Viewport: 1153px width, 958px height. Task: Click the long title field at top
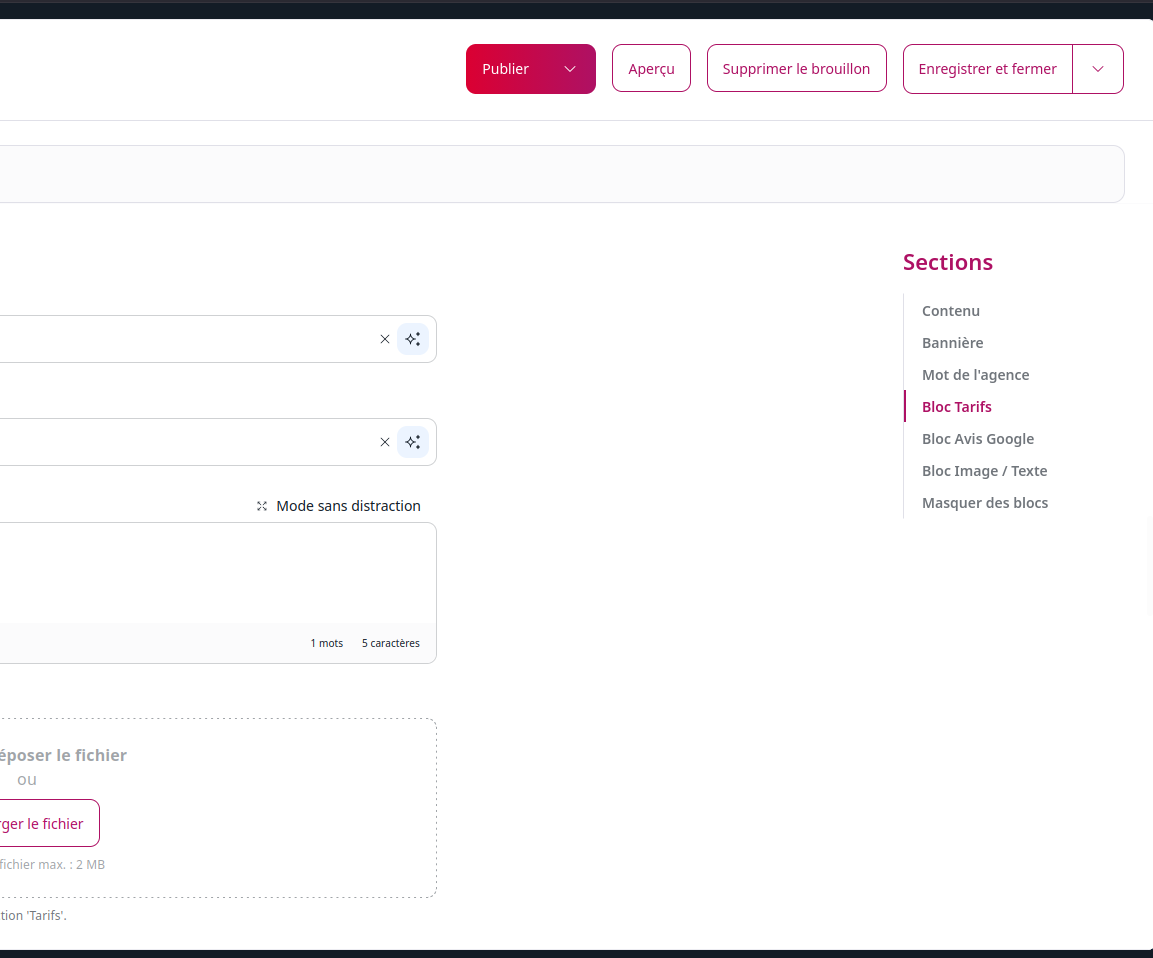562,174
